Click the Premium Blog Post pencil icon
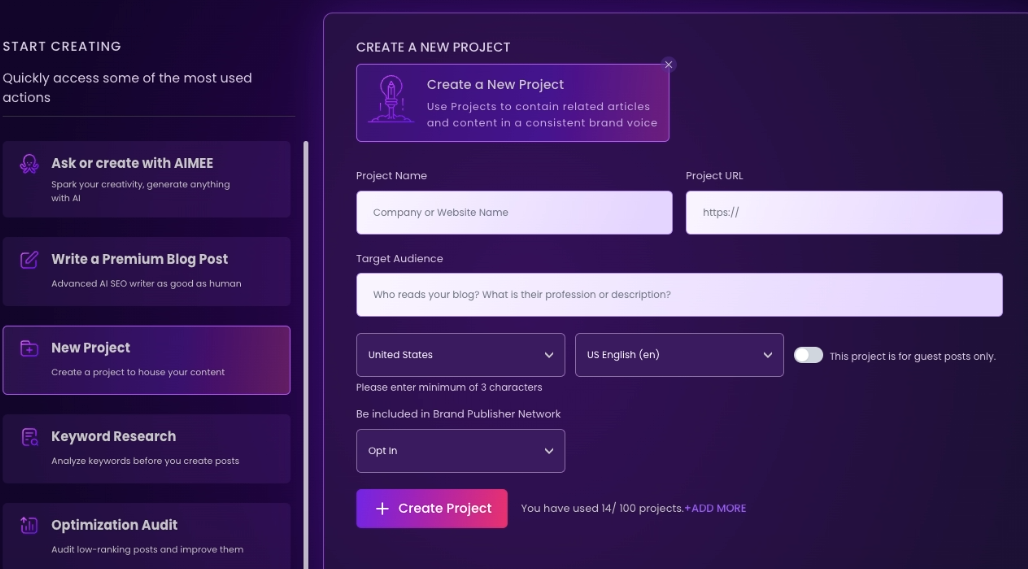 point(29,260)
